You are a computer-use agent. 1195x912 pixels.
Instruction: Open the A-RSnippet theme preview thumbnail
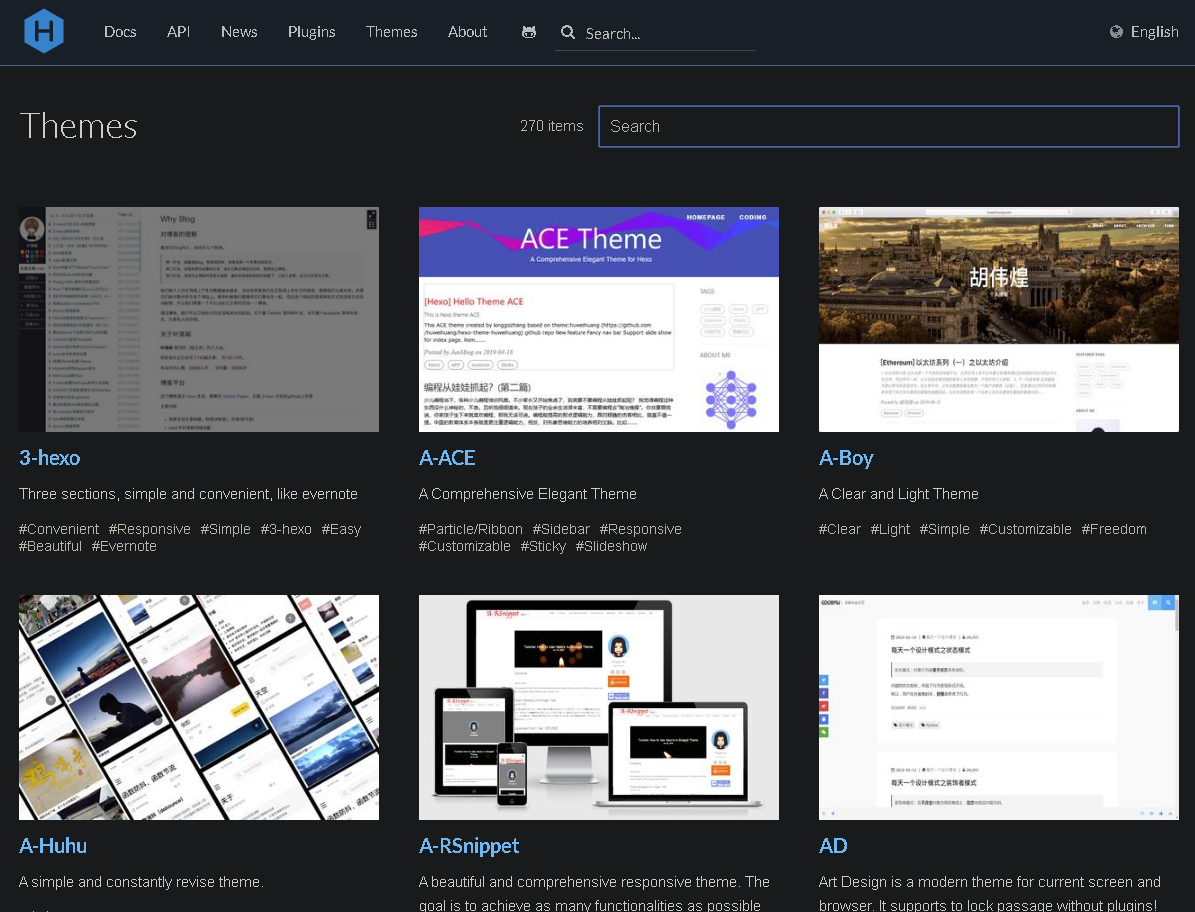[x=598, y=707]
